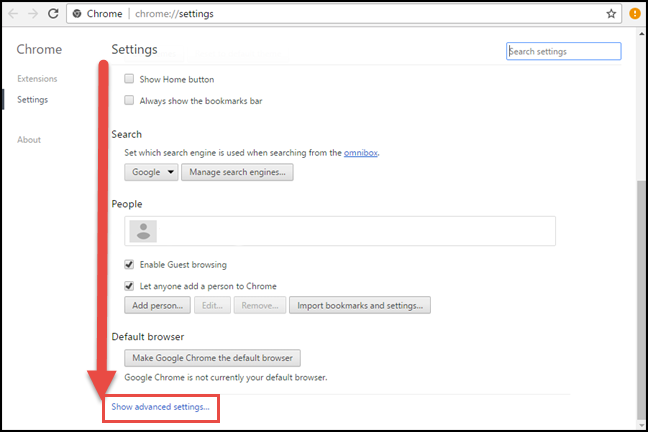Click the Add person button

click(x=157, y=305)
